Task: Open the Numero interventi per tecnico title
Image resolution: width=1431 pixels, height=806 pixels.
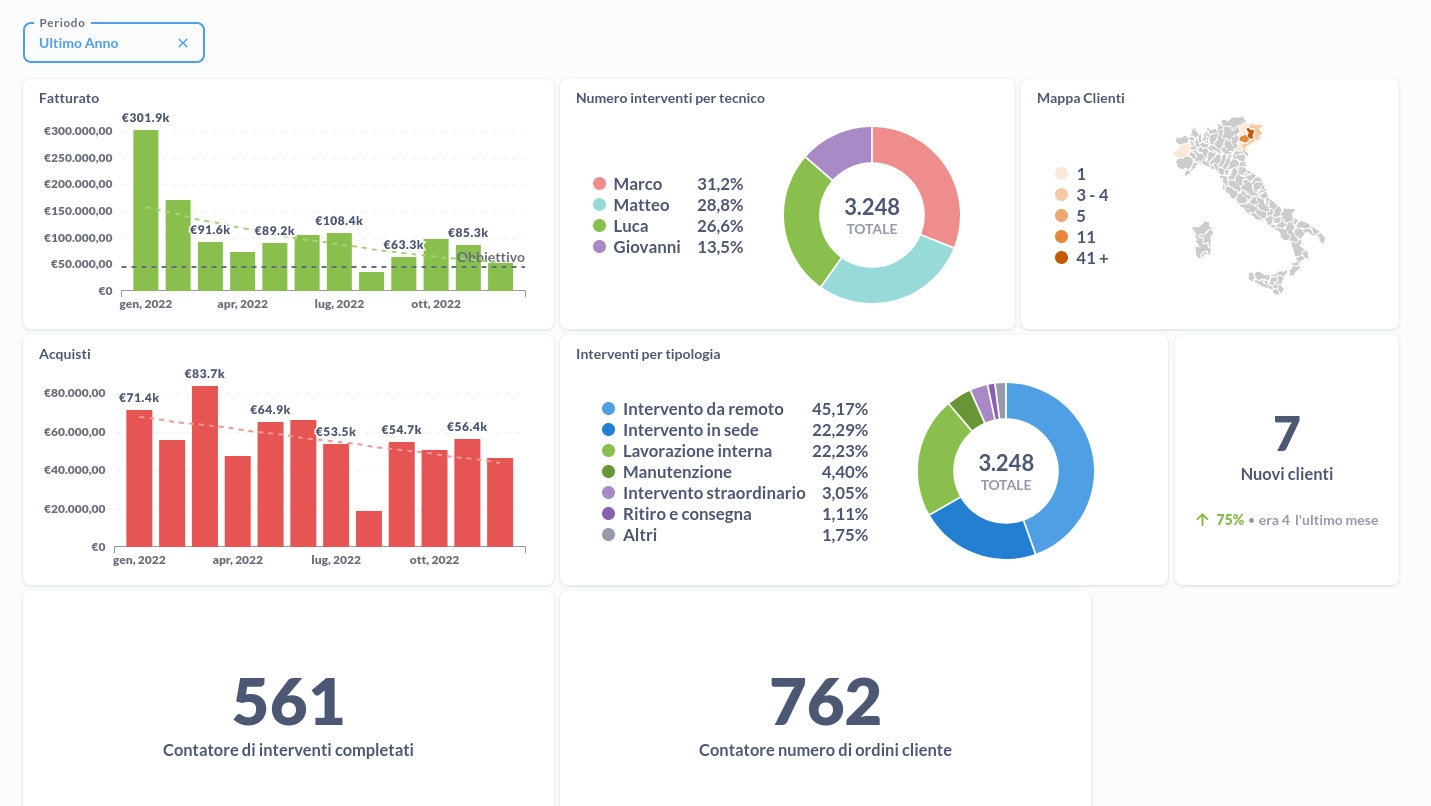Action: pos(670,98)
